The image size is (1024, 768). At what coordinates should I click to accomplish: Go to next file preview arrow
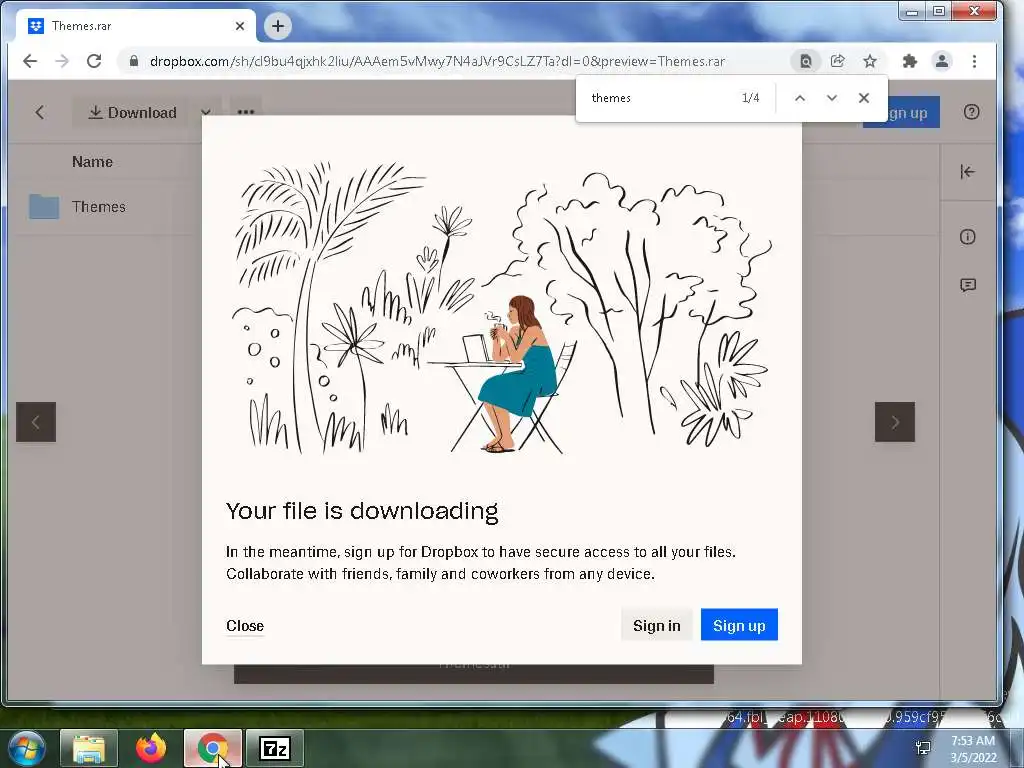point(895,422)
